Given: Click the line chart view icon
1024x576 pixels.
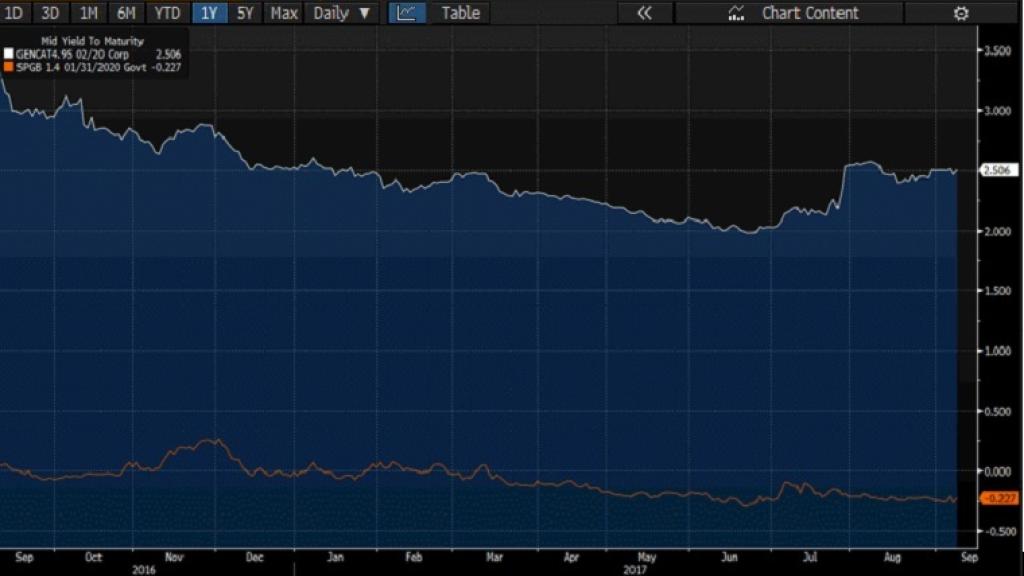Looking at the screenshot, I should pos(406,13).
